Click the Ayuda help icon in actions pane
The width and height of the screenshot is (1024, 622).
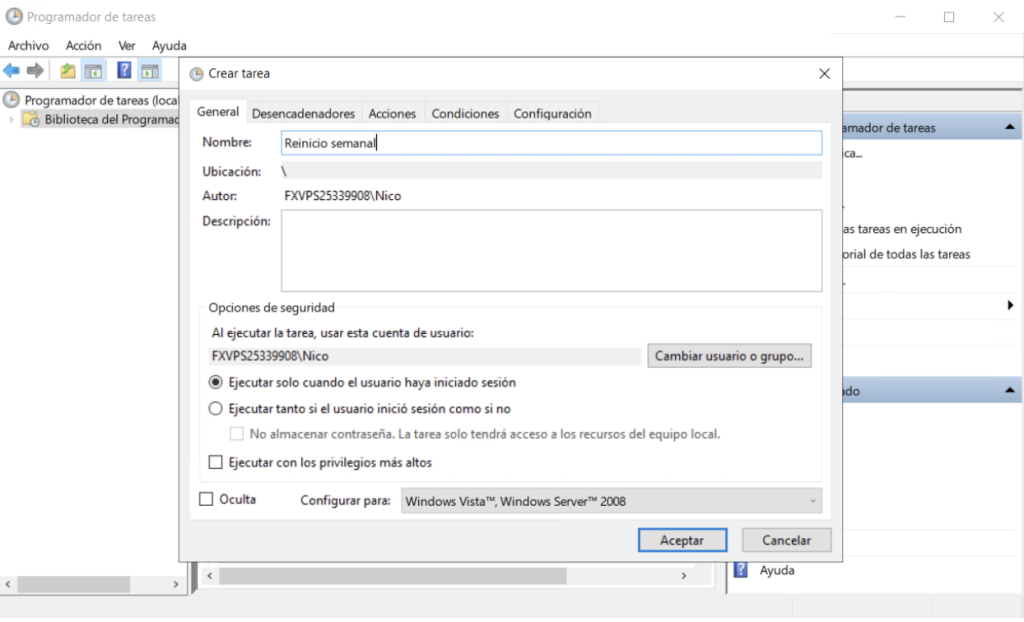click(x=741, y=570)
